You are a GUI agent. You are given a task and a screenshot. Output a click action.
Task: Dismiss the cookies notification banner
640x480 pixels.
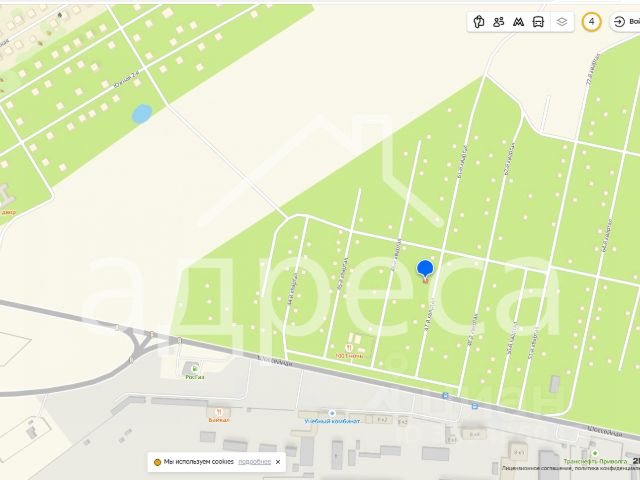(x=278, y=462)
